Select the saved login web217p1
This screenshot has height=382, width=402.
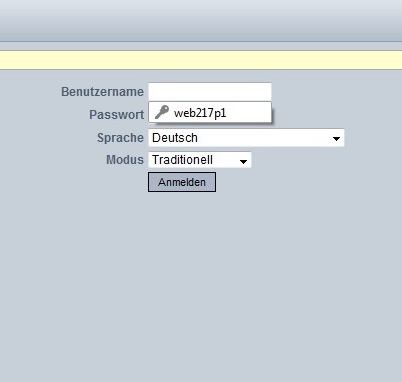pyautogui.click(x=210, y=112)
